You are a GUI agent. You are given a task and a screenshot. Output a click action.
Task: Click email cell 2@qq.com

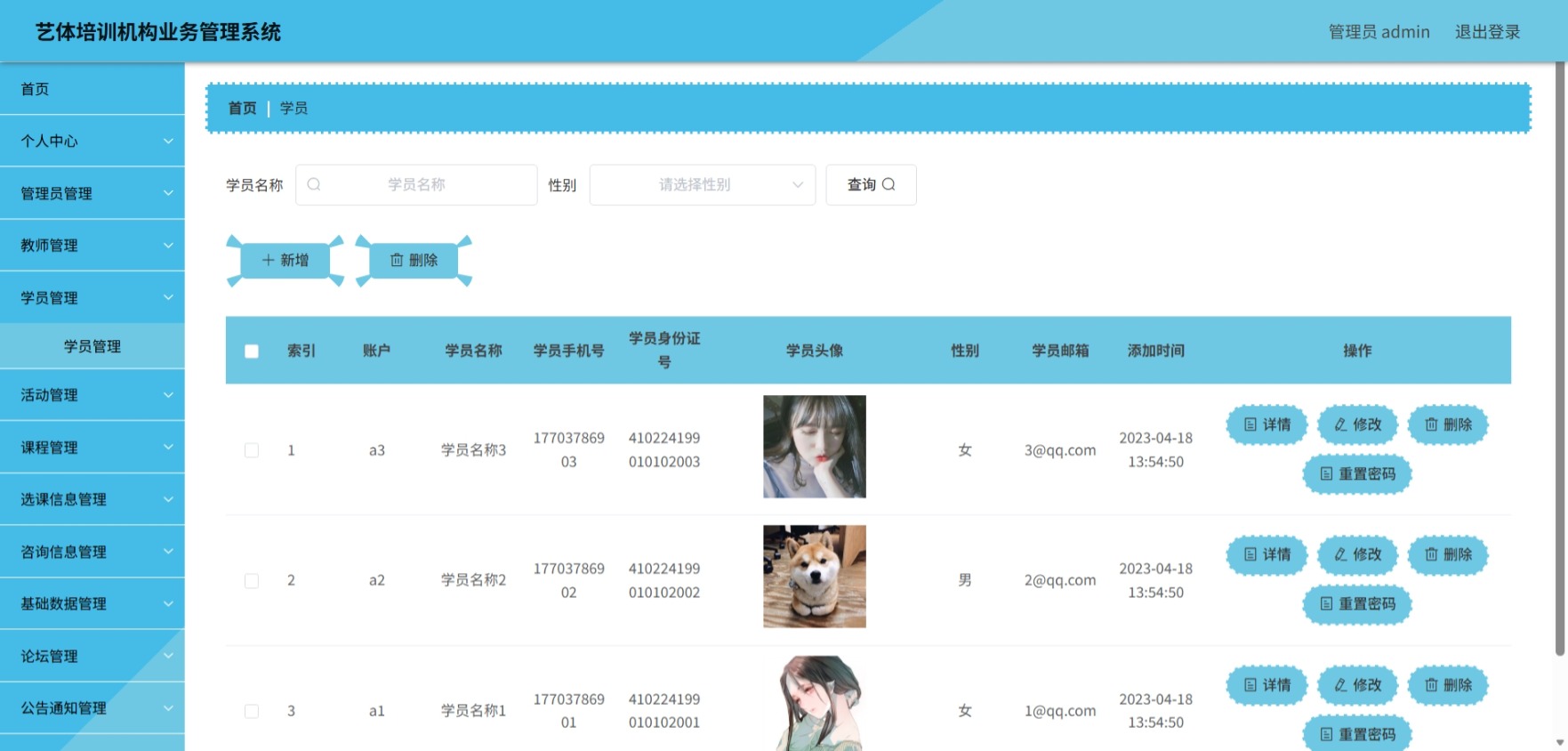[x=1060, y=580]
